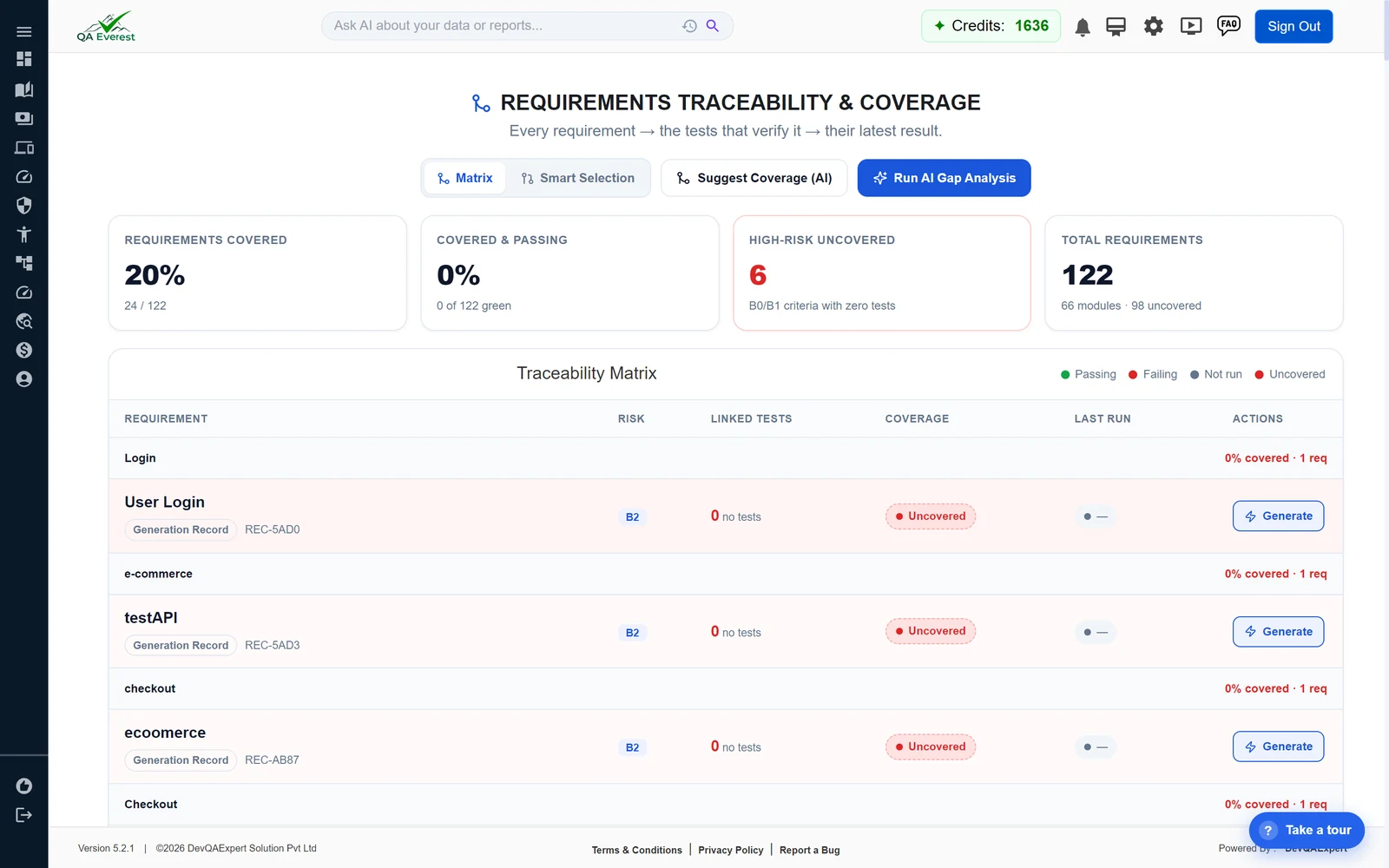
Task: Click the Covered & Passing 0% card
Action: tap(569, 273)
